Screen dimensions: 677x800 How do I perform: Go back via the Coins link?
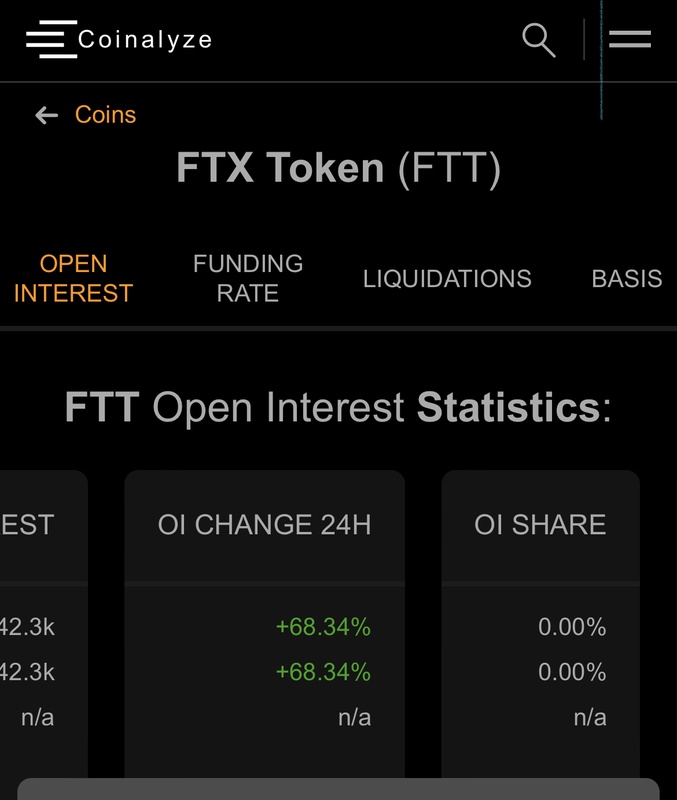click(106, 114)
